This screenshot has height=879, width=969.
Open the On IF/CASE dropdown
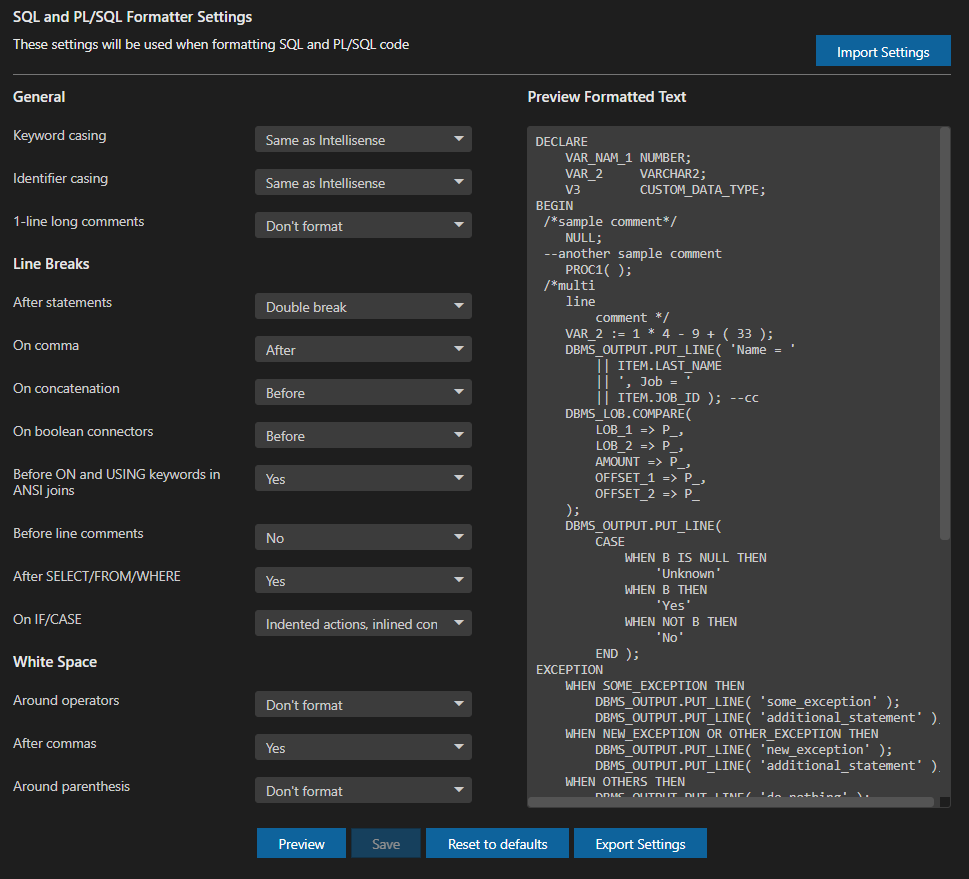coord(363,623)
